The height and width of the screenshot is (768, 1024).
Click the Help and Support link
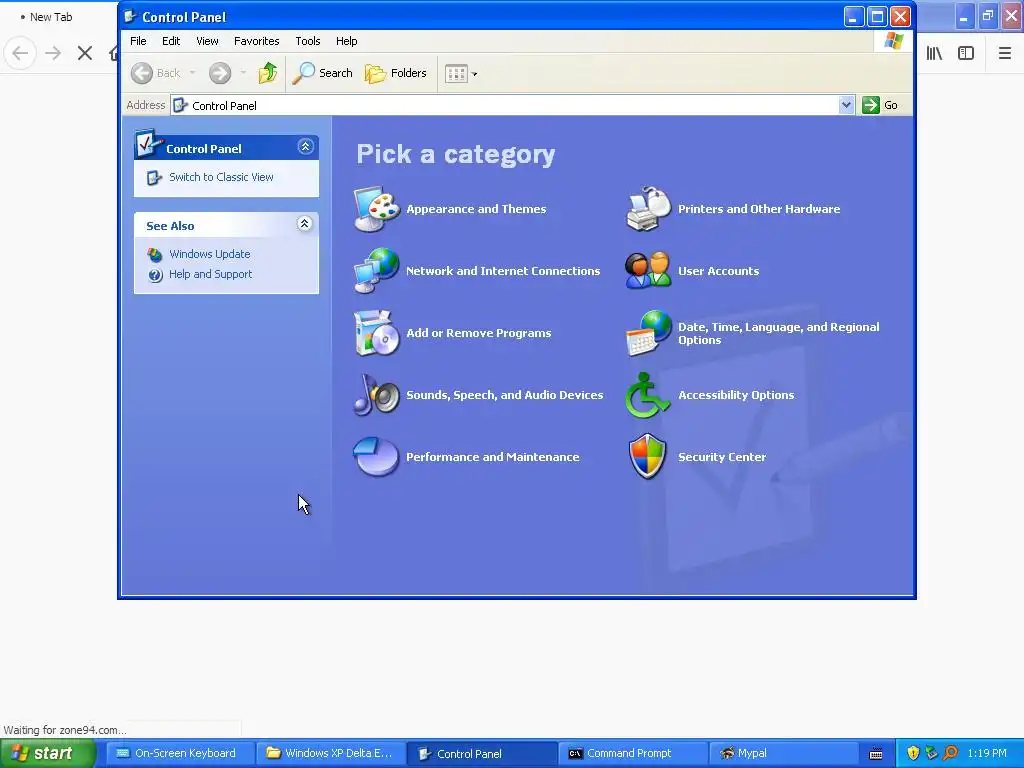pyautogui.click(x=210, y=274)
